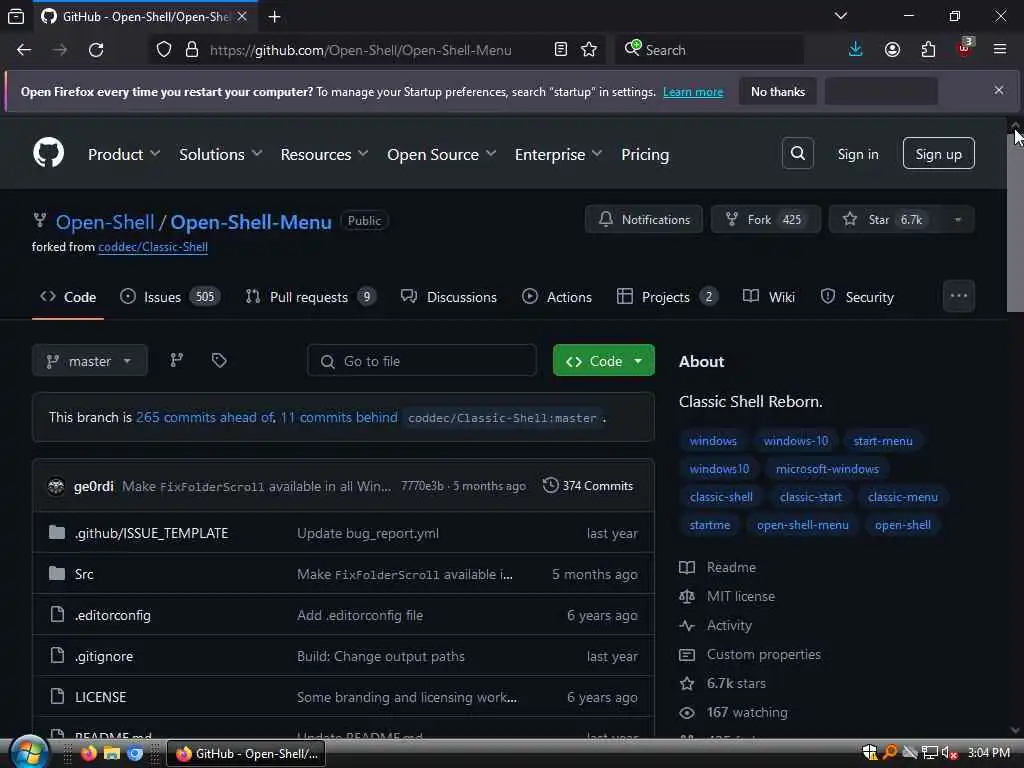Expand the Resources menu
Viewport: 1024px width, 768px height.
point(325,155)
